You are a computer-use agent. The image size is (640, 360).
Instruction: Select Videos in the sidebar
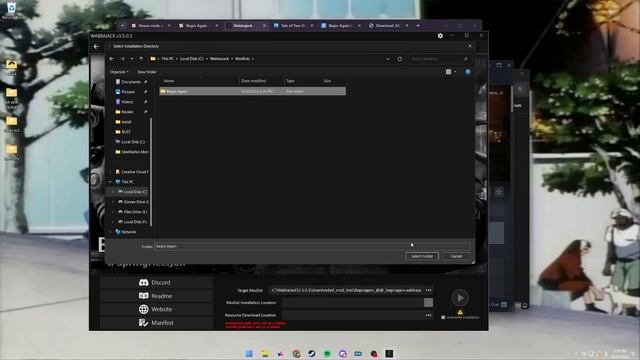(127, 102)
